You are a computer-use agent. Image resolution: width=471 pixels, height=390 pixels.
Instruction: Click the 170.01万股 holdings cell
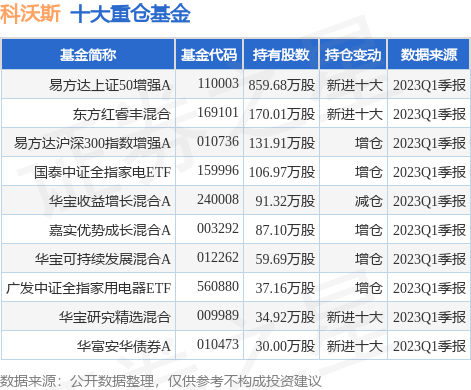[282, 114]
